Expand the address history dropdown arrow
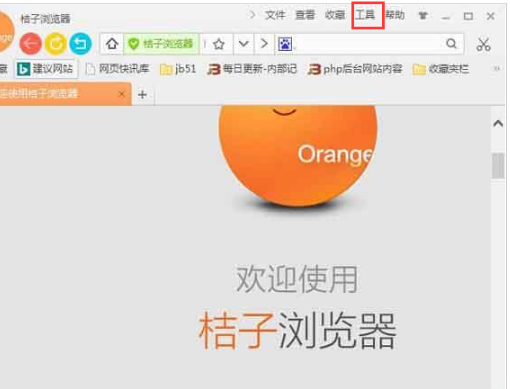Viewport: 510px width, 389px height. pyautogui.click(x=244, y=44)
